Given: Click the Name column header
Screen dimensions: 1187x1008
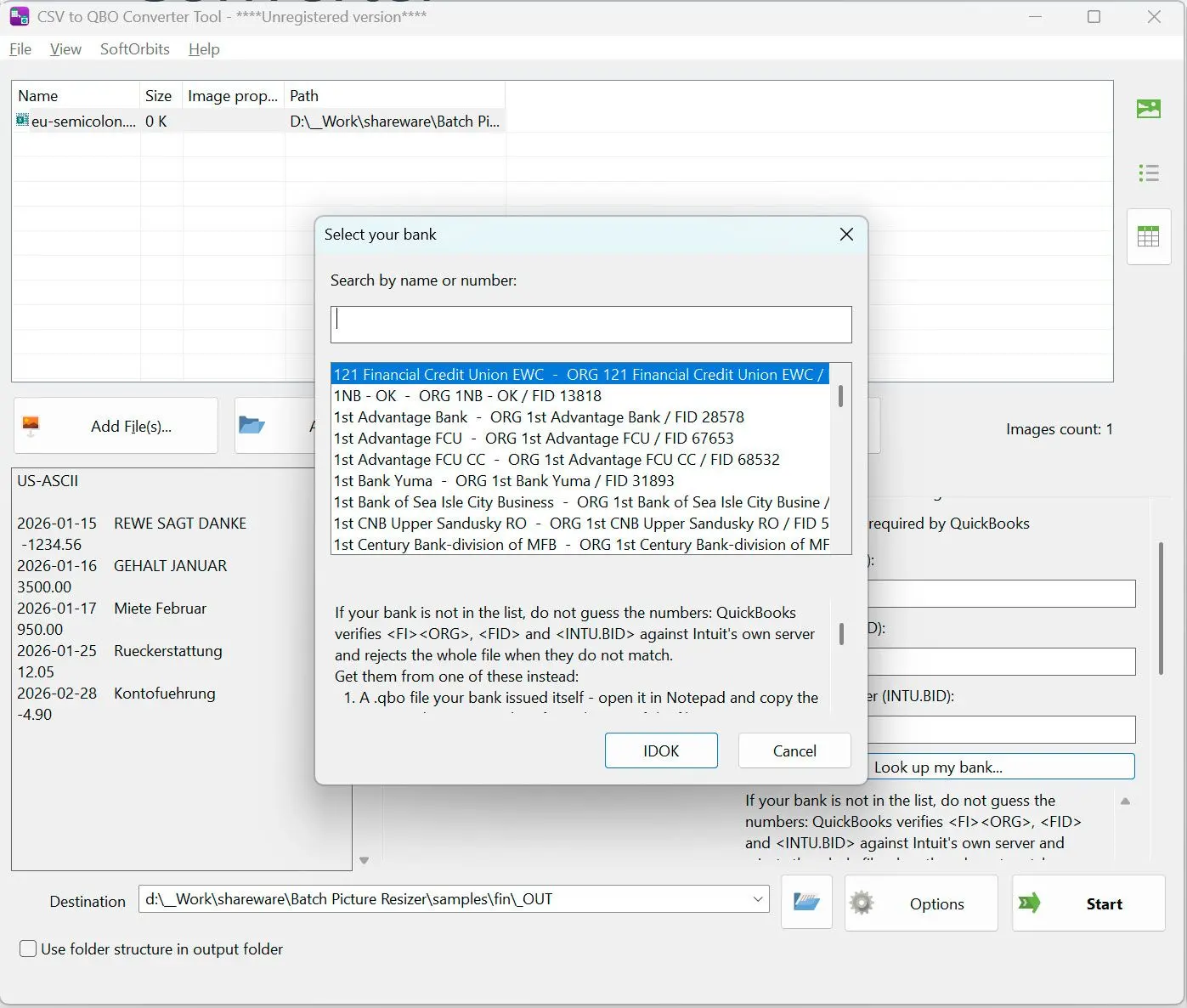Looking at the screenshot, I should click(x=76, y=96).
